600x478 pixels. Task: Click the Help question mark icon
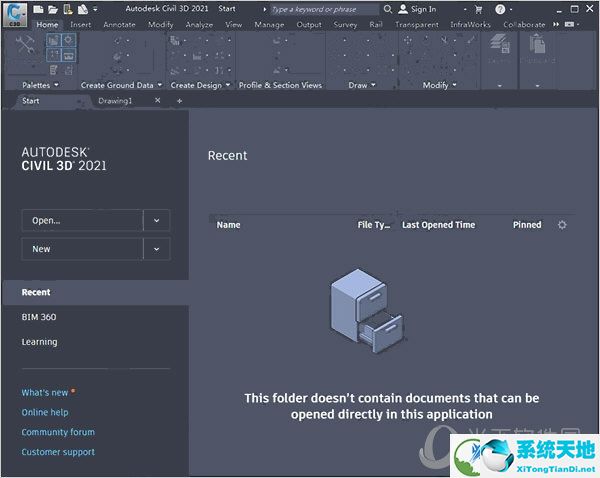(500, 9)
